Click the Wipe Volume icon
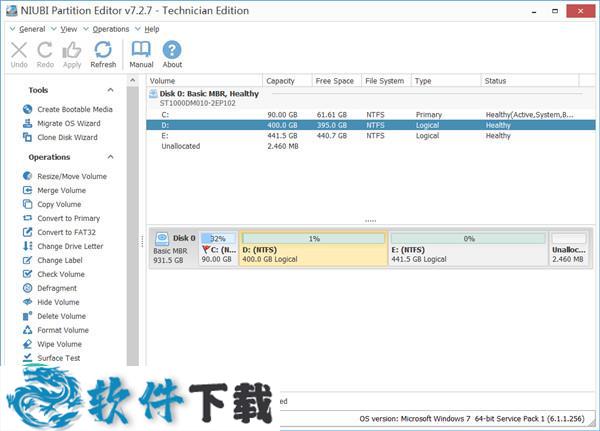The height and width of the screenshot is (431, 600). click(x=28, y=344)
